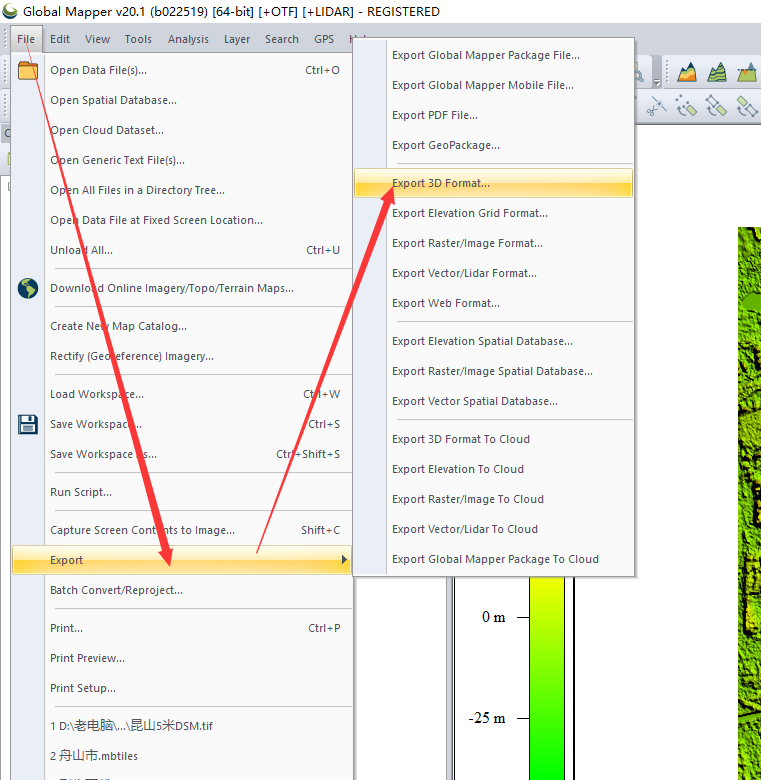Choose Export Web Format...
This screenshot has height=780, width=761.
coord(493,303)
